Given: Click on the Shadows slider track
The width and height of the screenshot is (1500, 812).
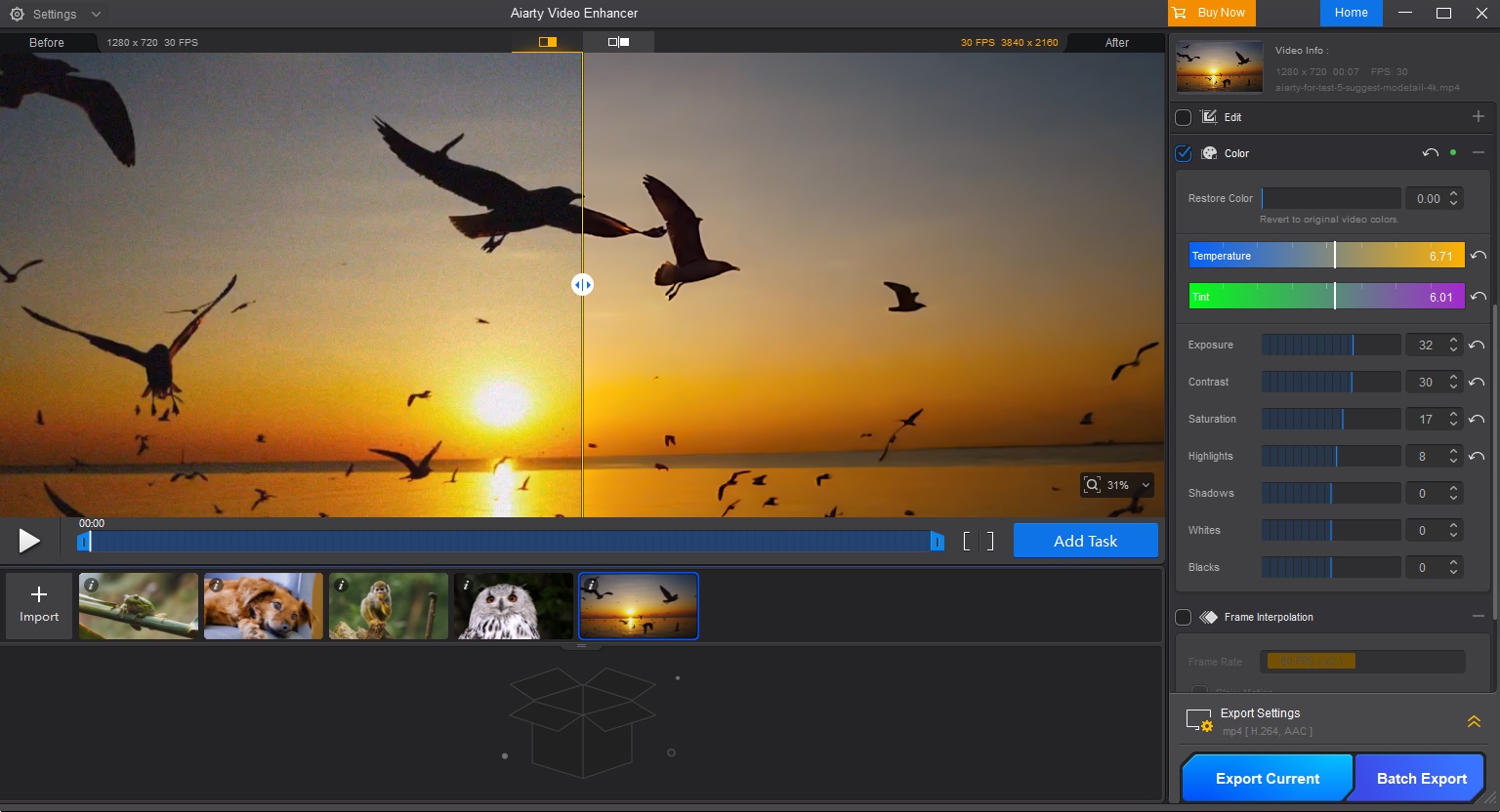Looking at the screenshot, I should [x=1331, y=493].
